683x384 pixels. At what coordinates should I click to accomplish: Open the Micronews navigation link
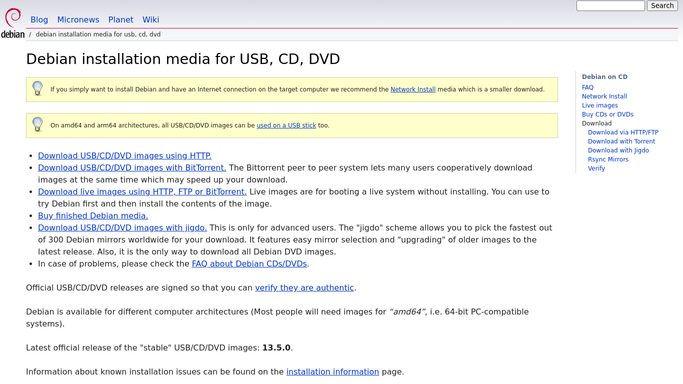(x=78, y=20)
